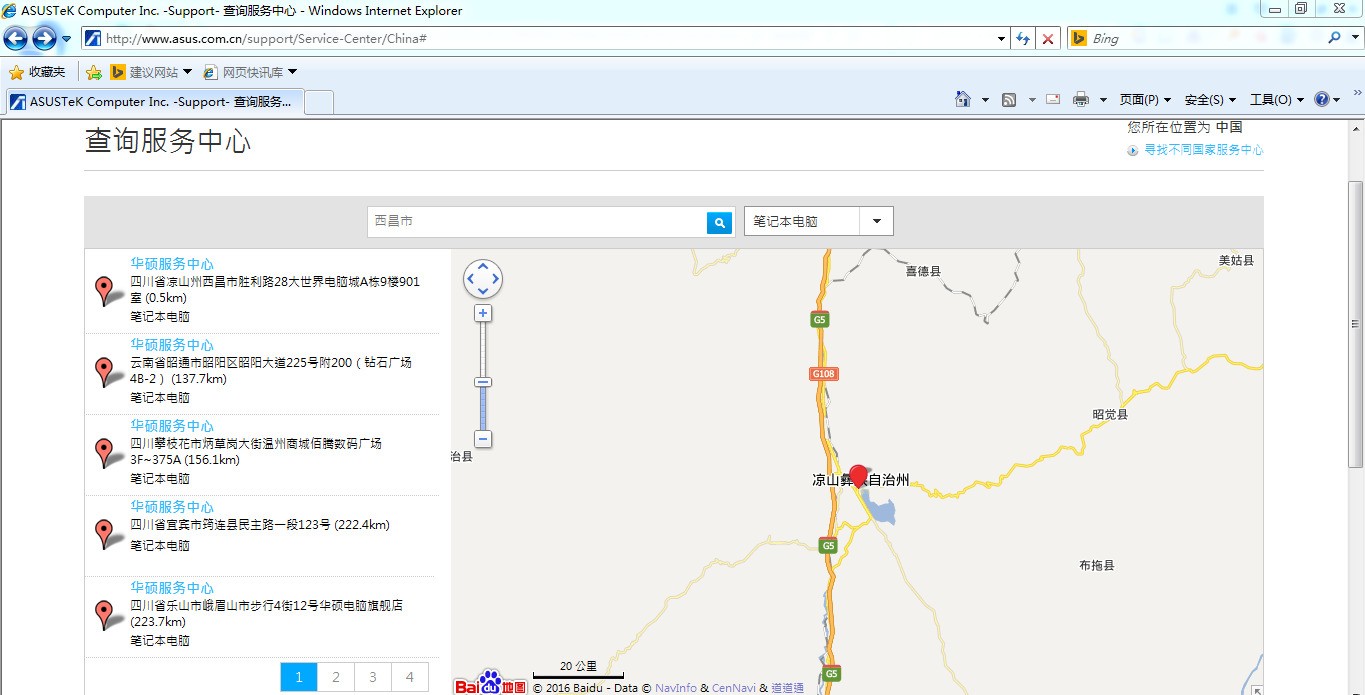Select the ASUSTeK Computer Inc. Support tab

[153, 102]
